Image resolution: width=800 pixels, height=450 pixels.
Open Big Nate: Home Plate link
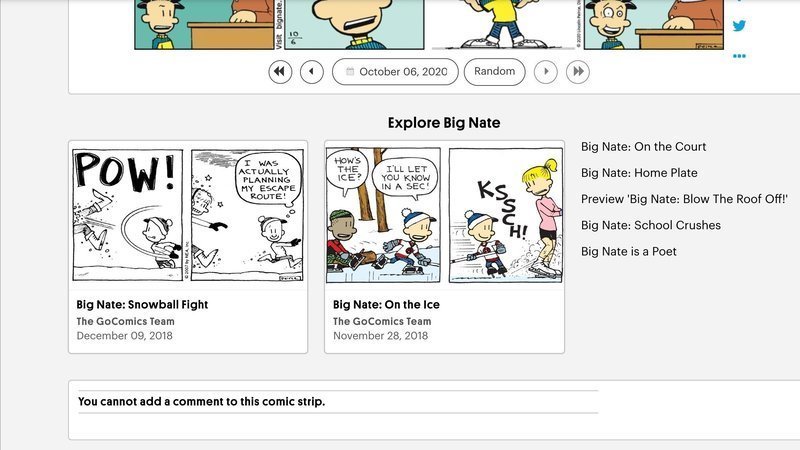tap(639, 173)
